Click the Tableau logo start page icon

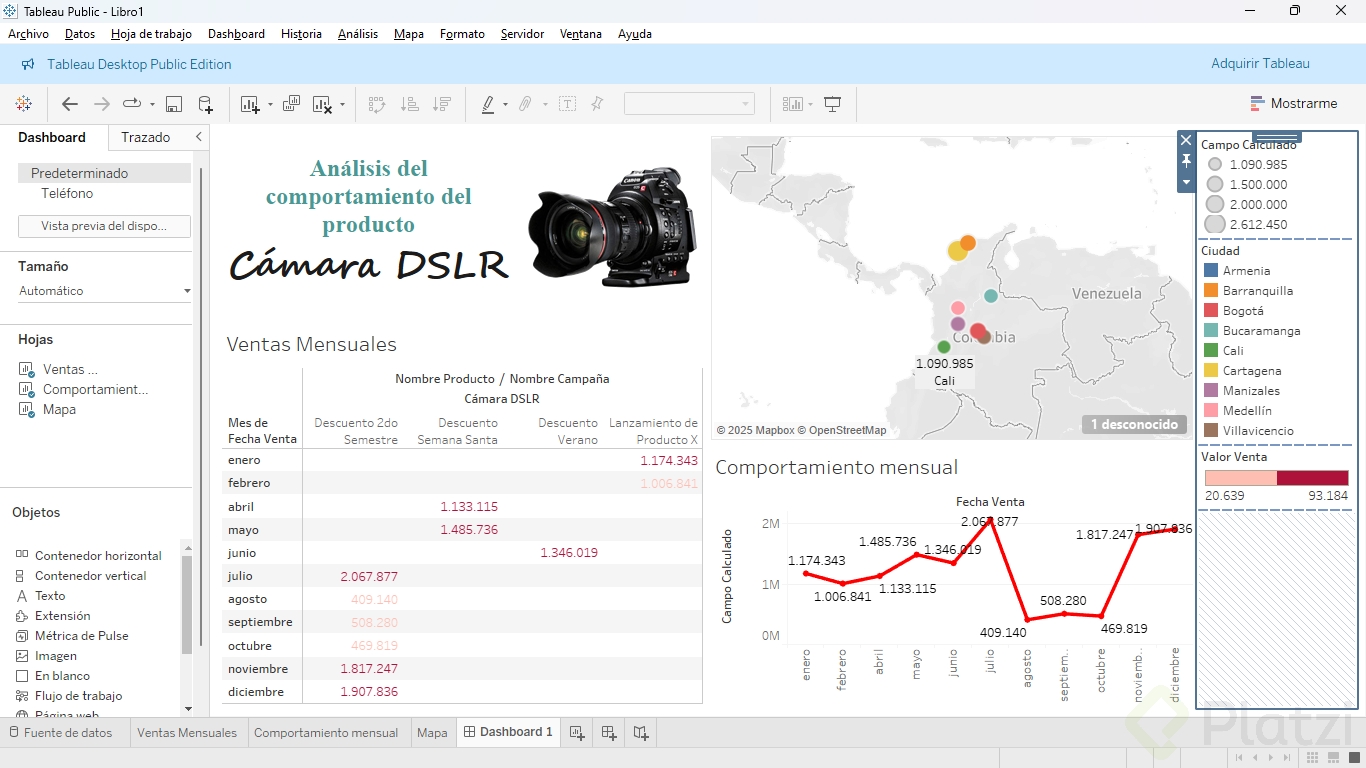[23, 104]
